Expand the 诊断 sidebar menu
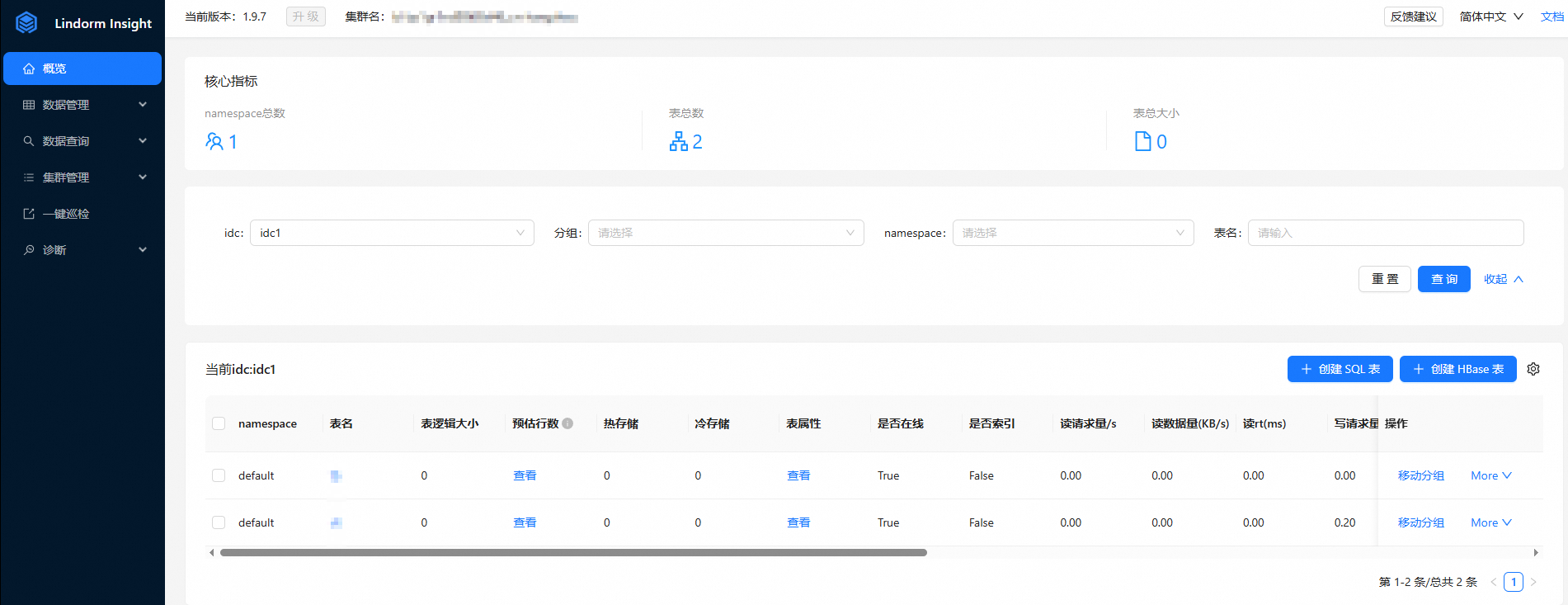1568x605 pixels. [82, 250]
